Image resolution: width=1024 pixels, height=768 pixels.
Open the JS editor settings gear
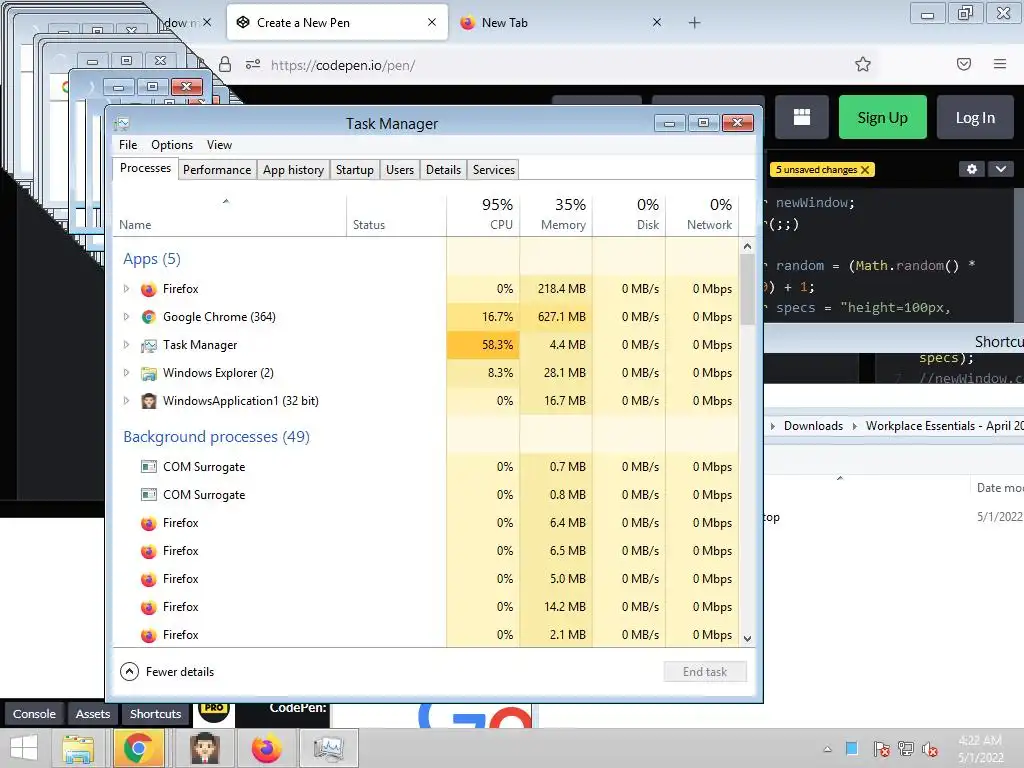pos(972,169)
